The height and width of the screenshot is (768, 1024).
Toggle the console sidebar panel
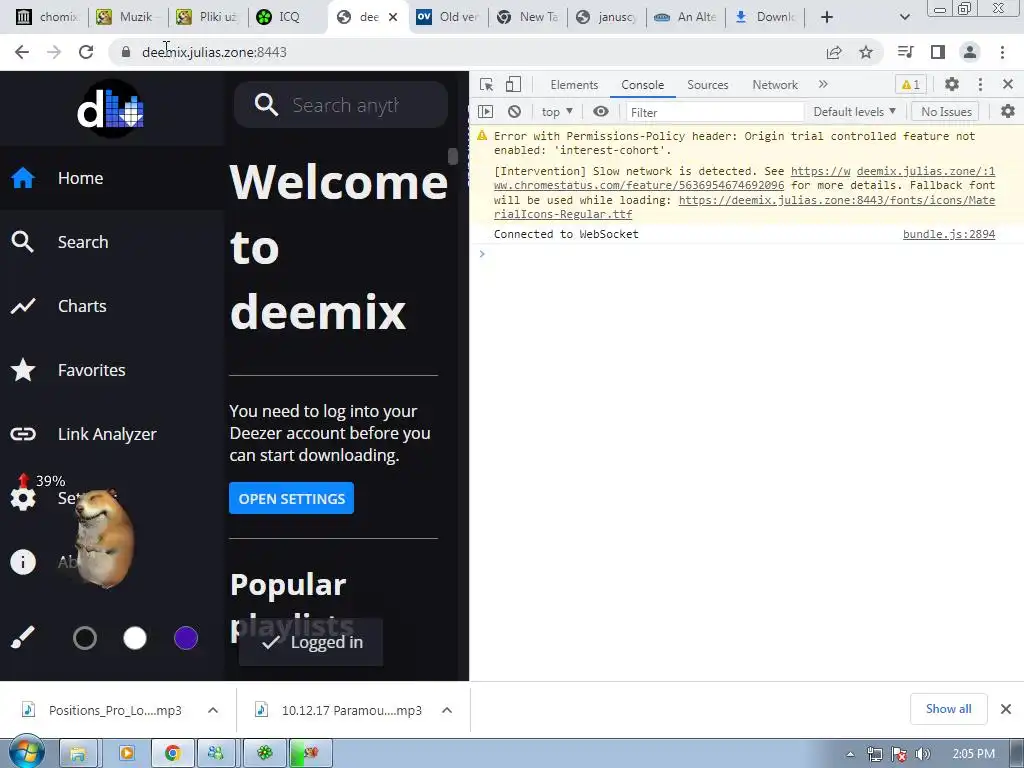486,112
